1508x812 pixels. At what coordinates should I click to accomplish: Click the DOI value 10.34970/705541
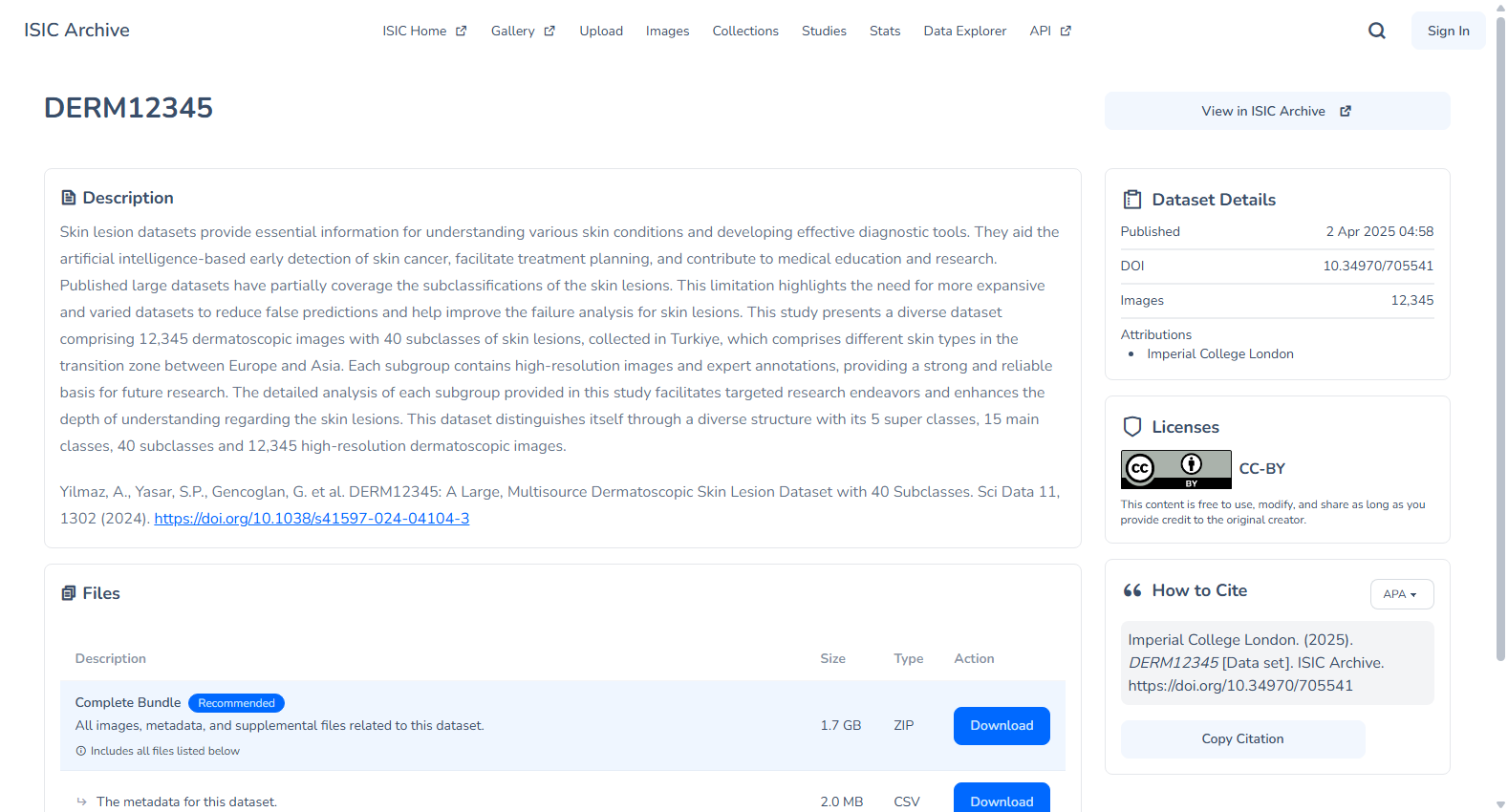[1378, 266]
